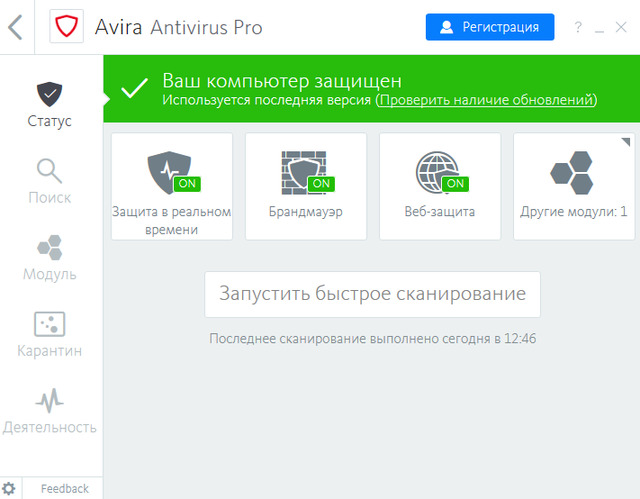Close the Avira window

tap(621, 27)
